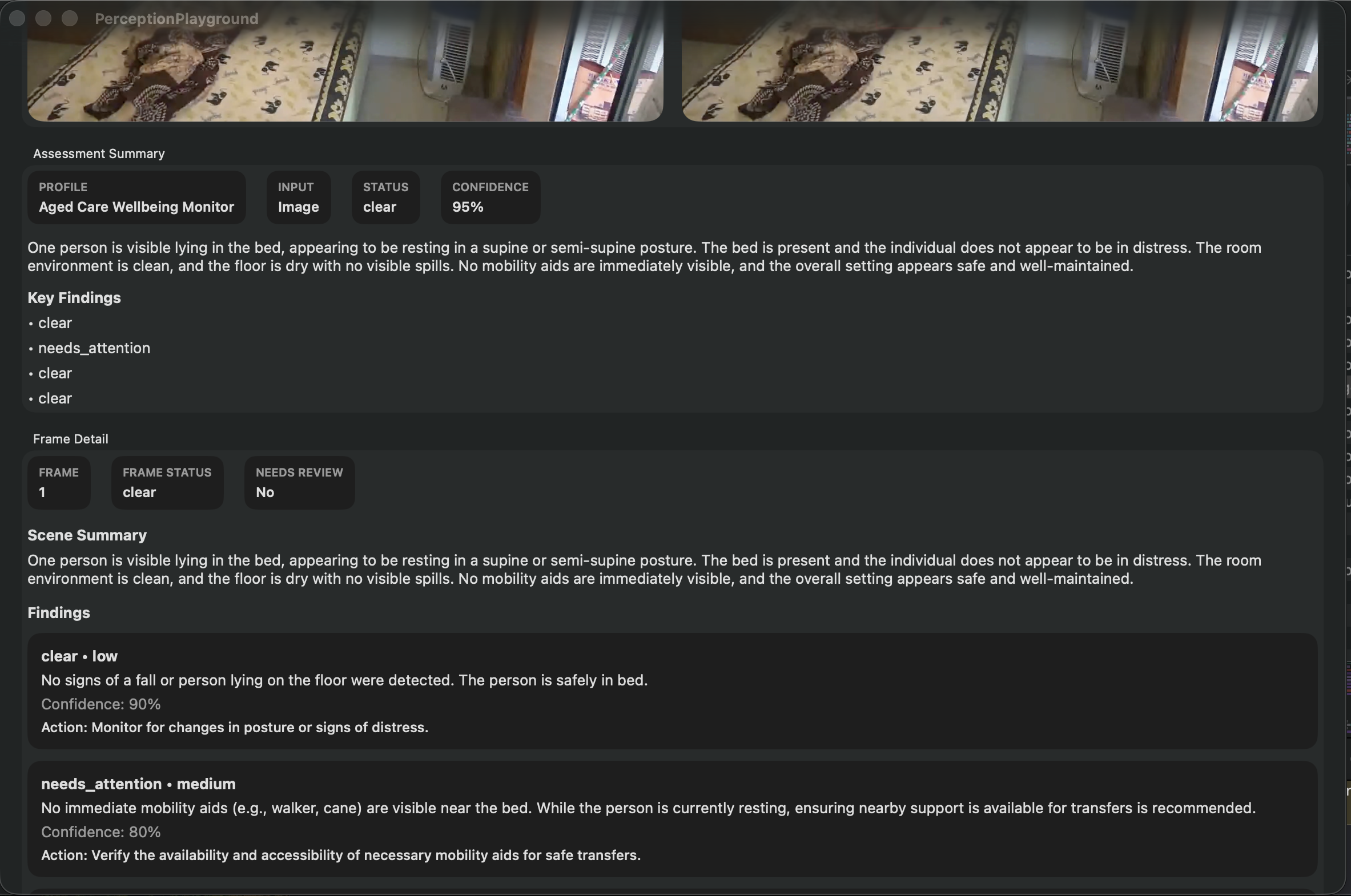
Task: Click the red close window button
Action: pos(17,18)
